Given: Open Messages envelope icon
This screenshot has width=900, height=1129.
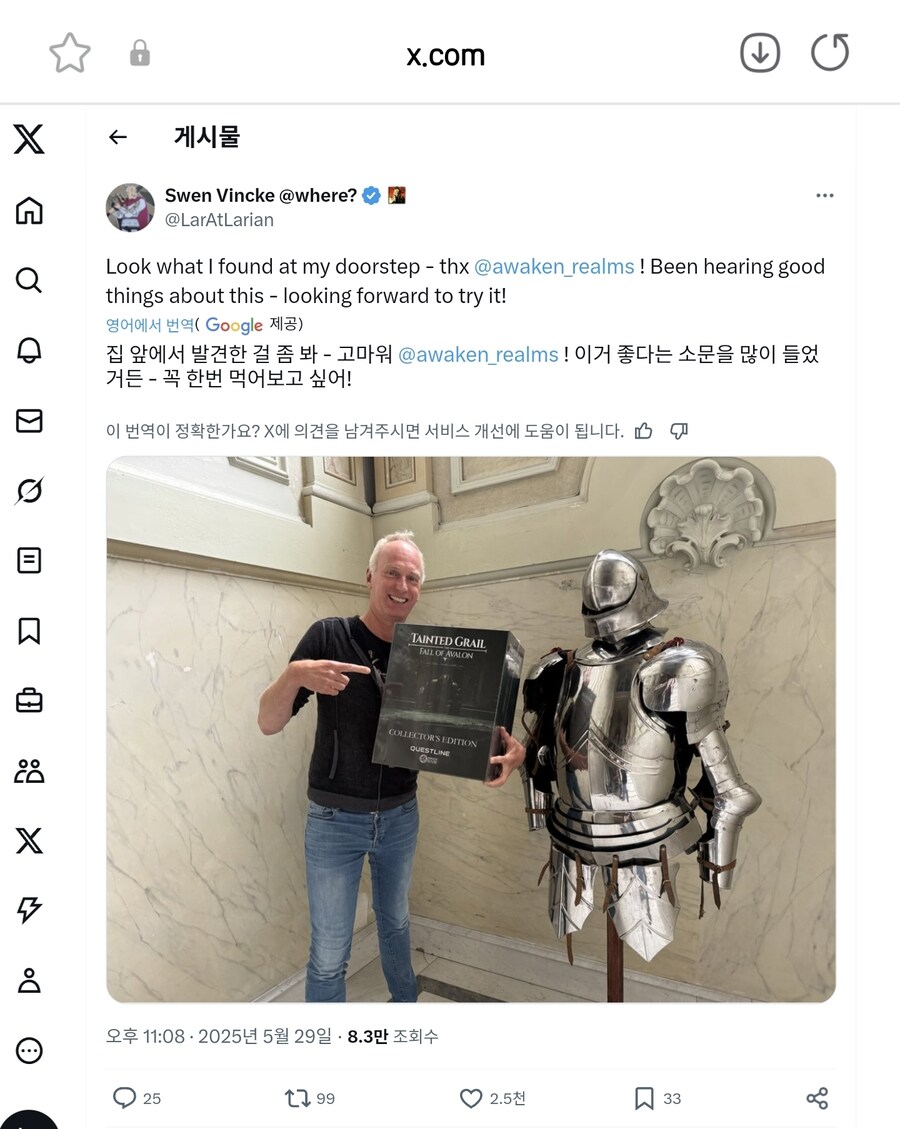Looking at the screenshot, I should pos(29,420).
